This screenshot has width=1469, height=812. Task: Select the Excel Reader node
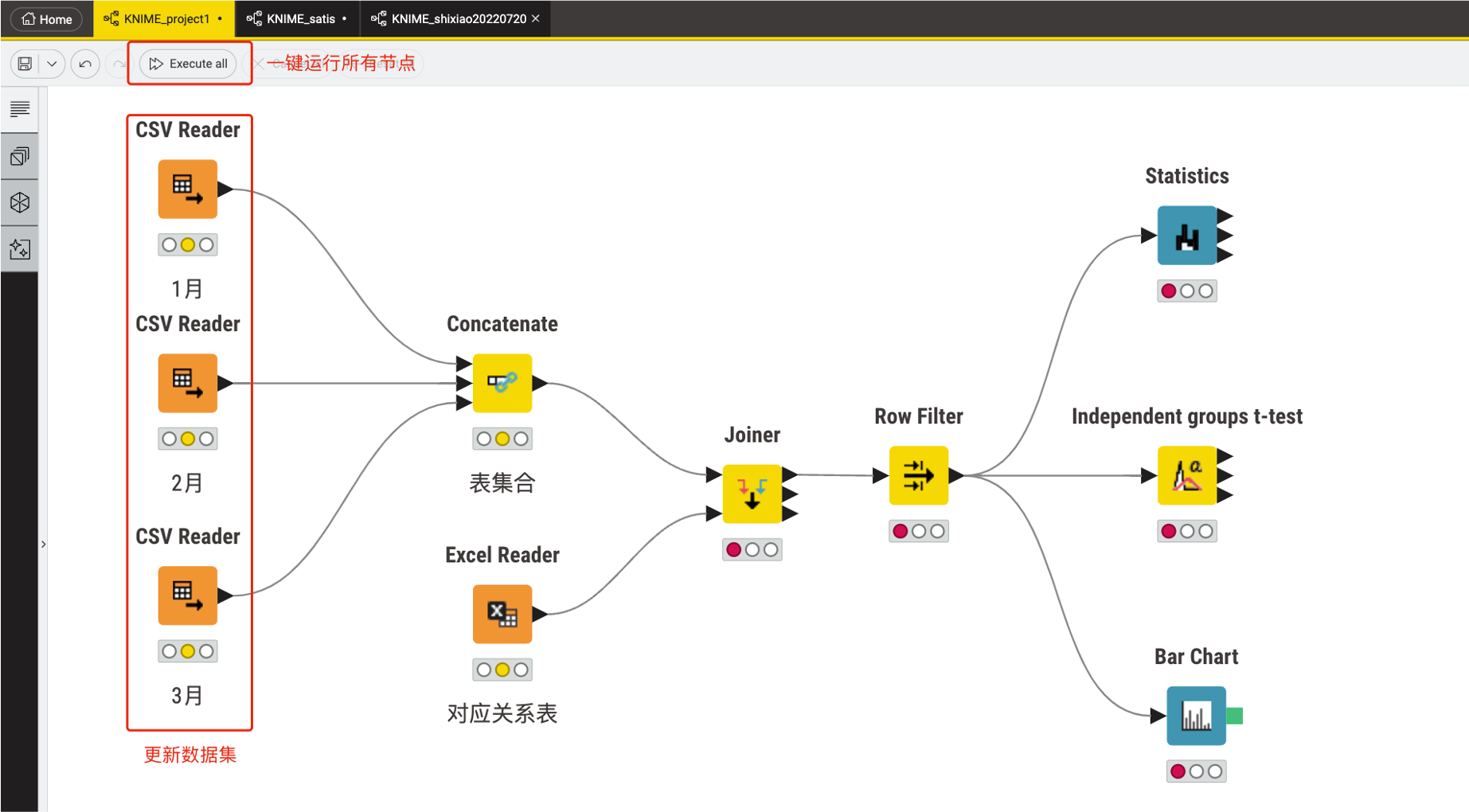pos(502,614)
